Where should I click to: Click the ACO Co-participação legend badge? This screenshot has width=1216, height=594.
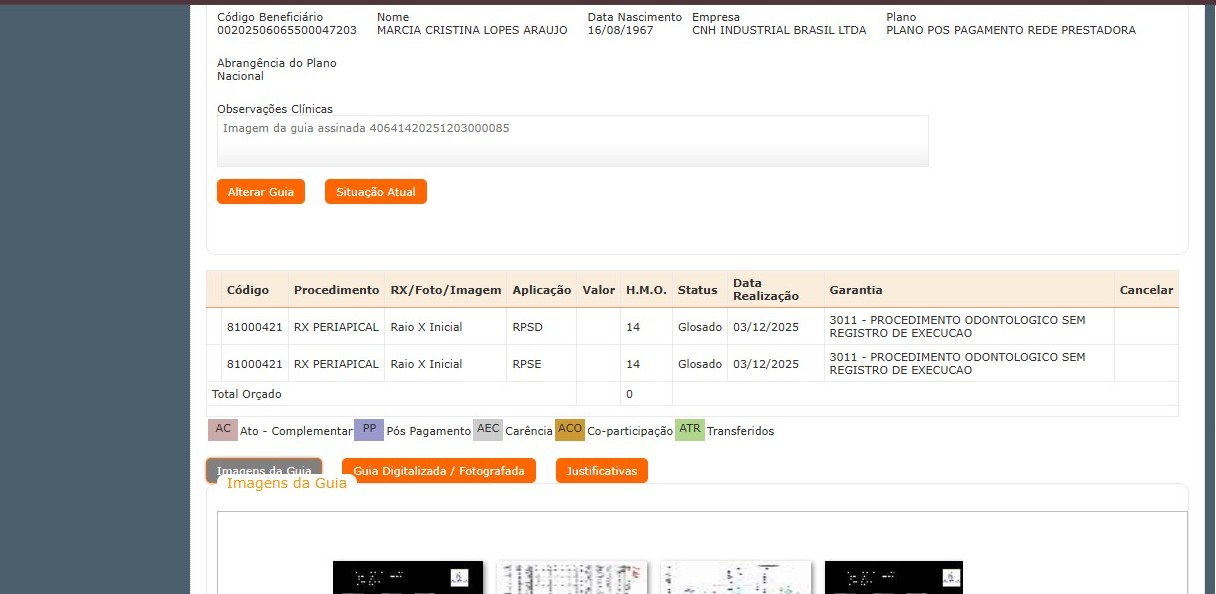coord(570,430)
